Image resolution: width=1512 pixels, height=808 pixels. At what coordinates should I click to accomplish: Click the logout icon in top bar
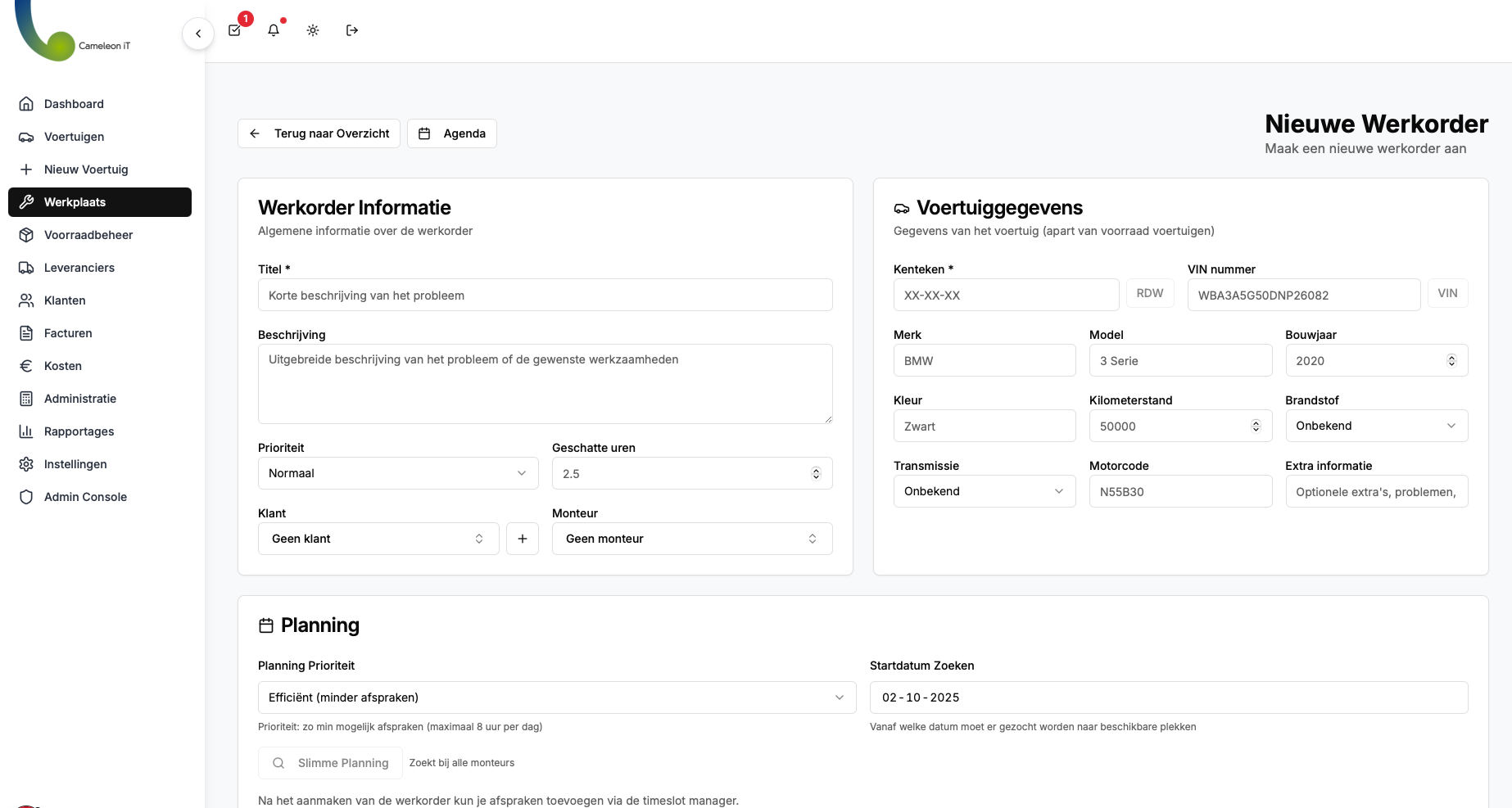352,30
